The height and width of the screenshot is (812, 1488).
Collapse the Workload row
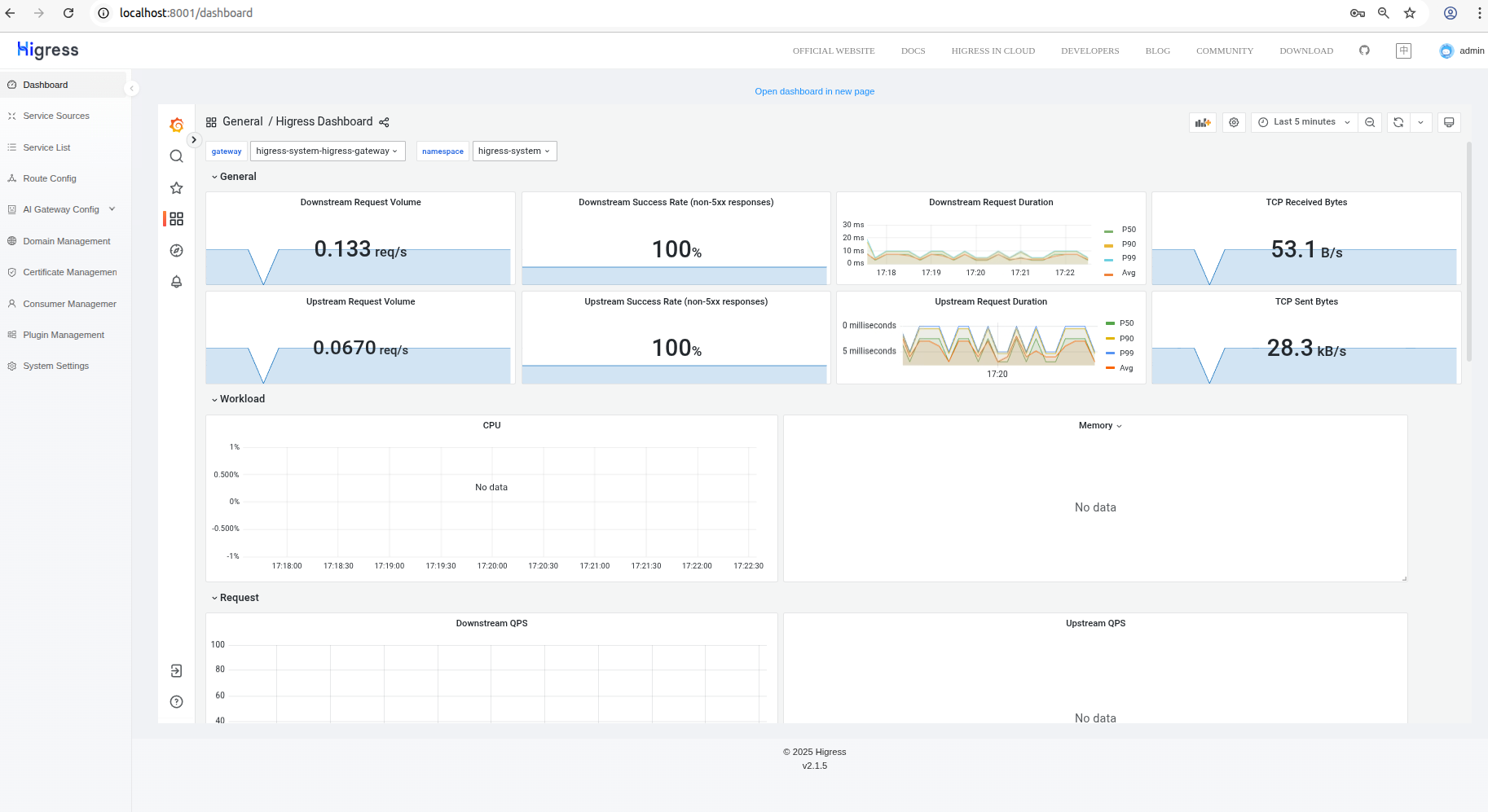pos(238,399)
